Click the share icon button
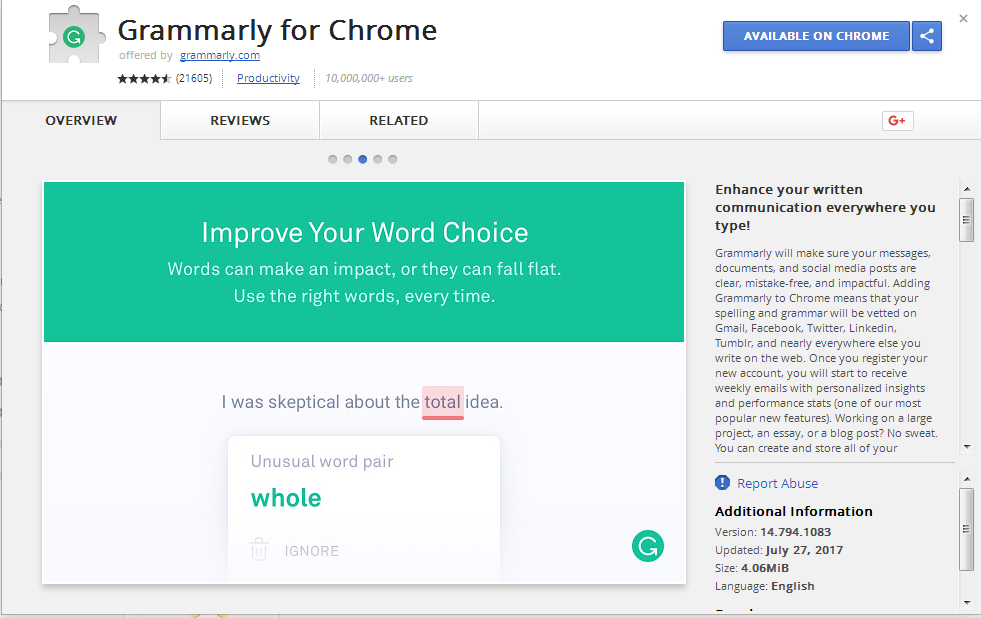This screenshot has height=618, width=981. (x=927, y=36)
